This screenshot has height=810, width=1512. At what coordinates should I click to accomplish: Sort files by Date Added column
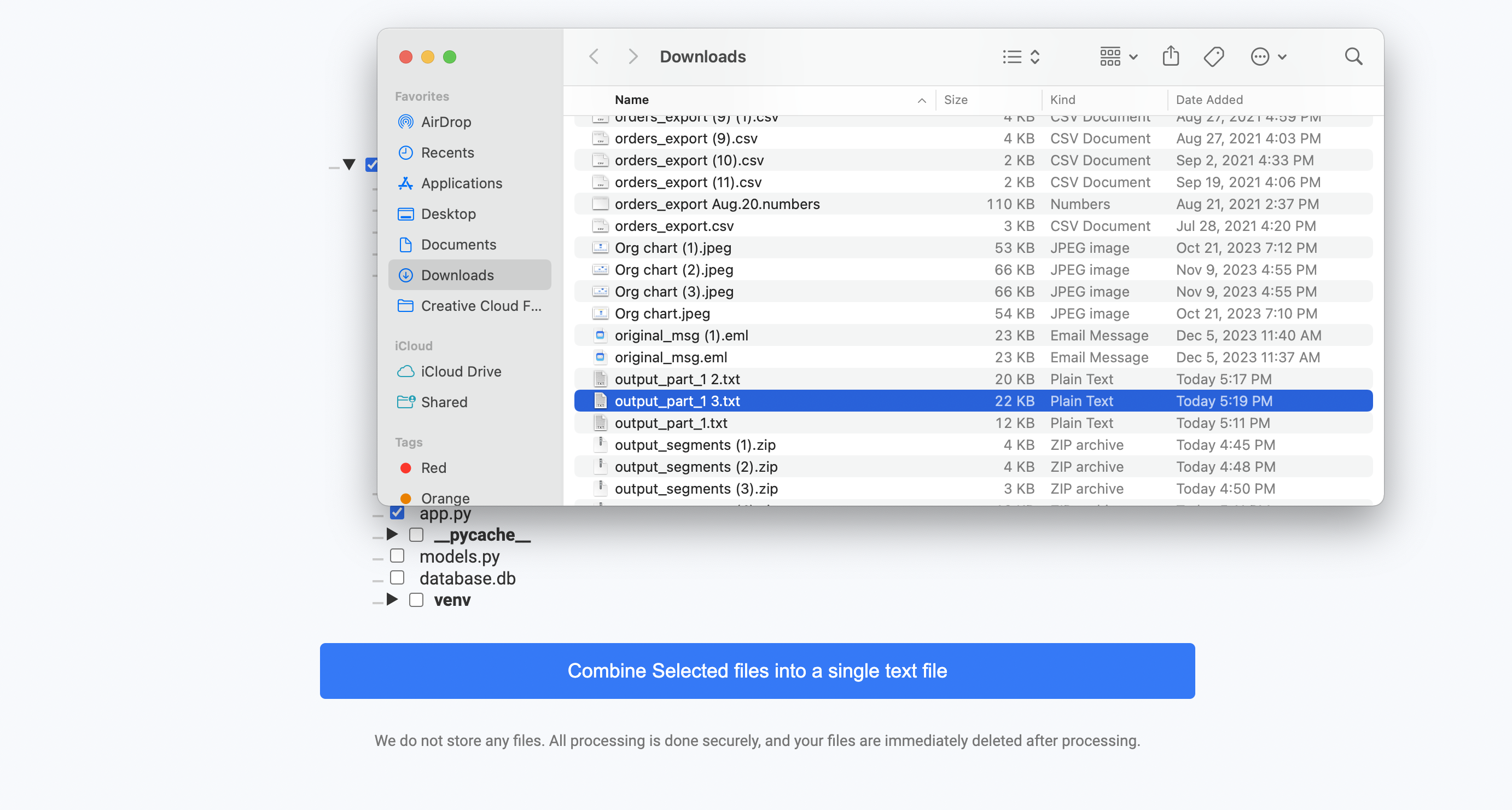point(1209,100)
